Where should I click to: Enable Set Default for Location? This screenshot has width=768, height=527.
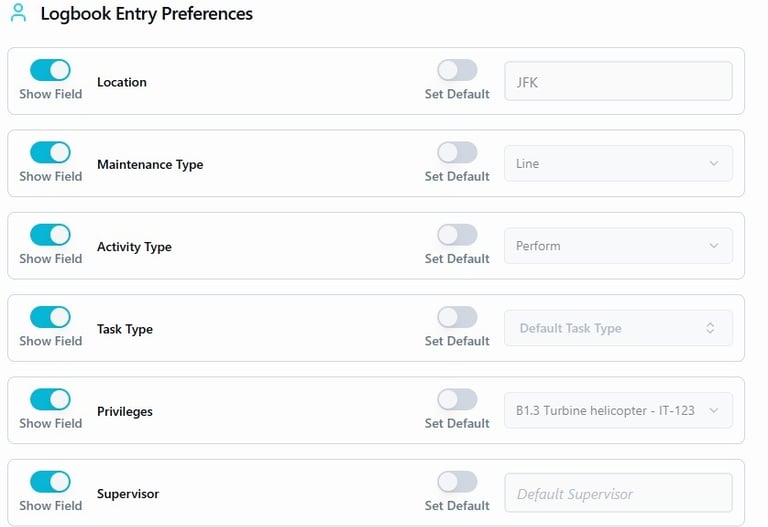(x=457, y=70)
